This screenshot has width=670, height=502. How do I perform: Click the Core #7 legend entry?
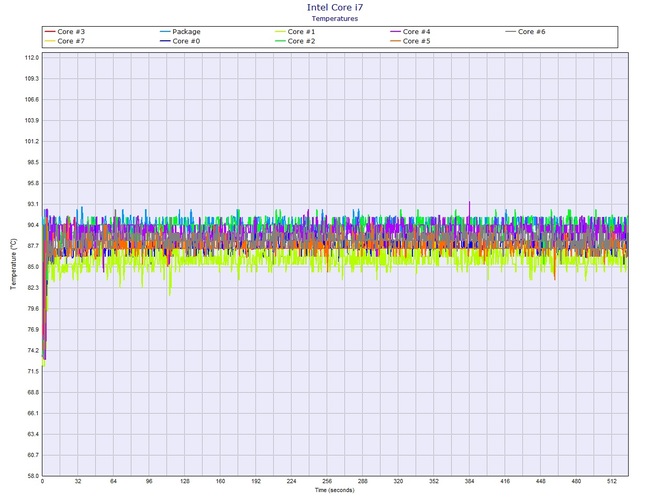pos(65,41)
